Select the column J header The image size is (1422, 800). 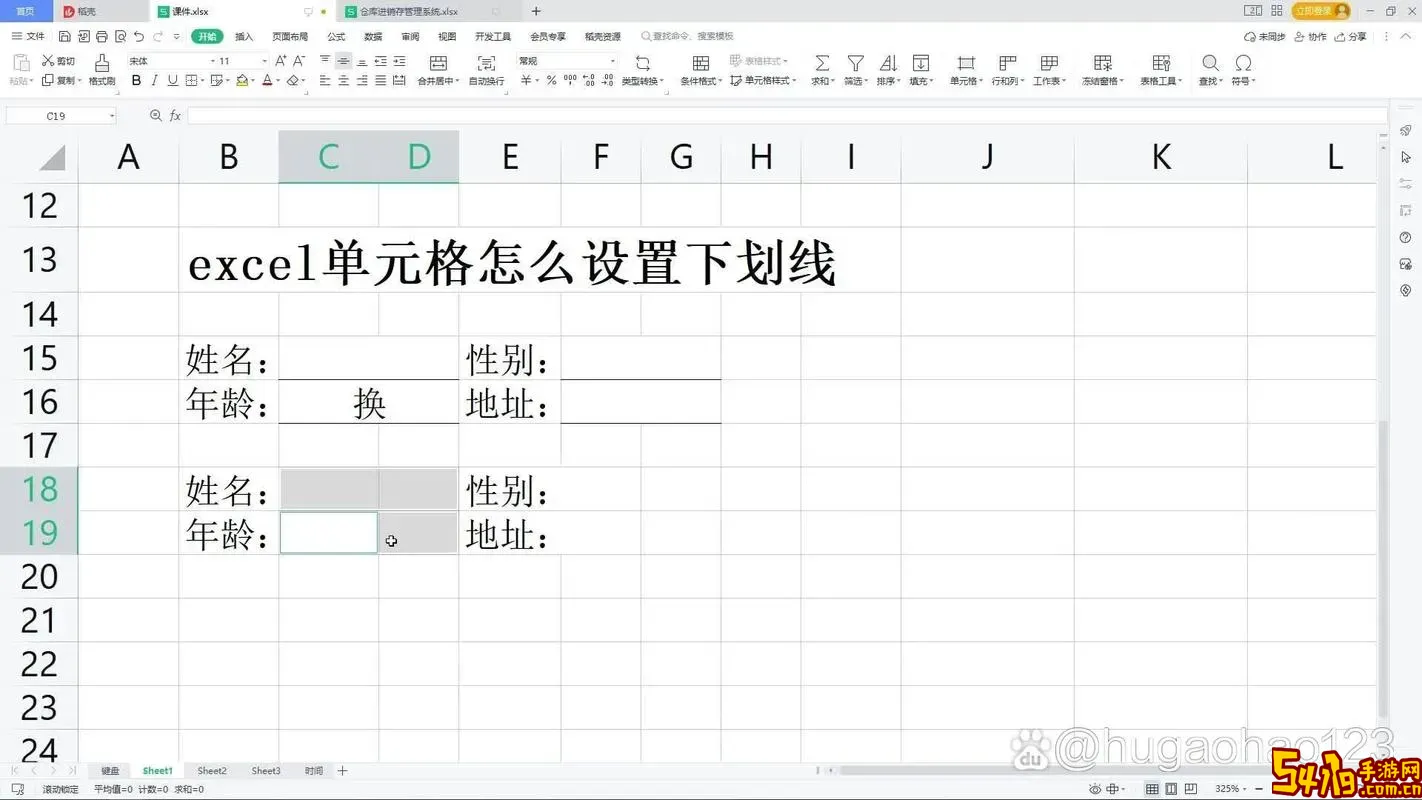(x=987, y=157)
